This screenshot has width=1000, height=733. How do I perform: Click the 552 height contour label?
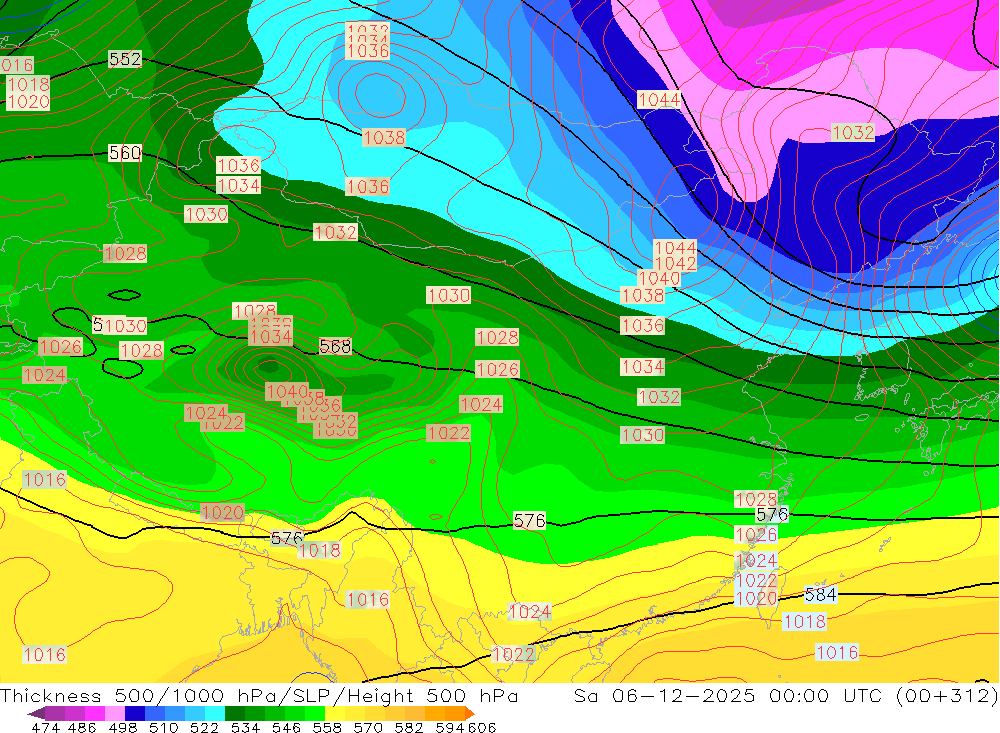click(125, 59)
